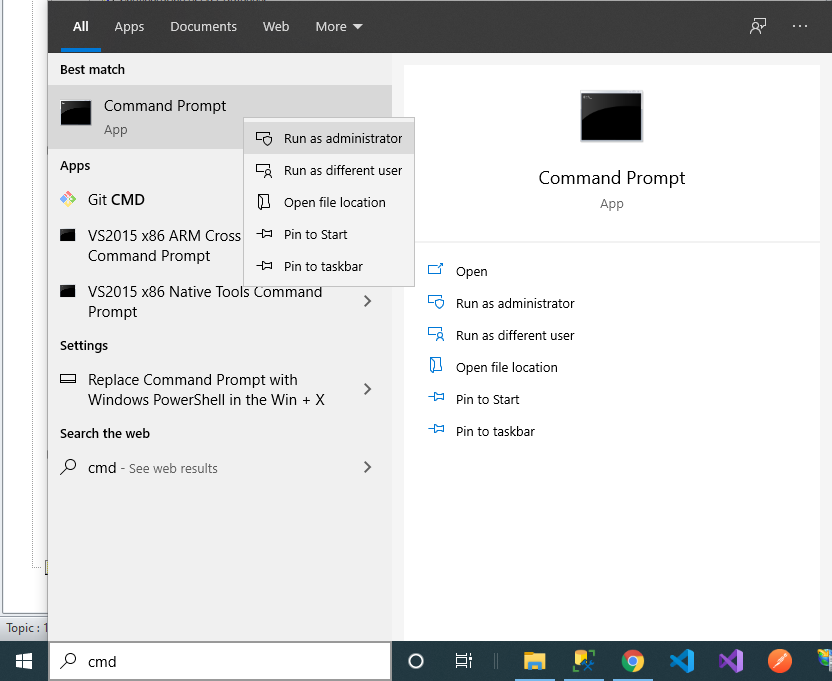Click Pin to taskbar in preview pane
Screen dimensions: 832x681
[495, 431]
